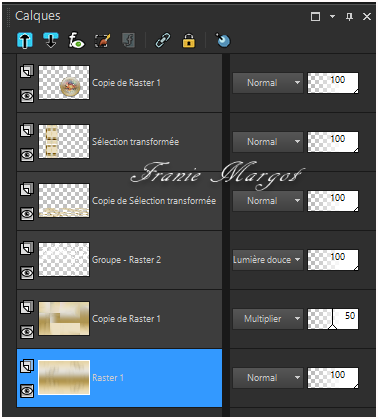Click the opacity slider showing 50
The image size is (378, 419).
point(333,319)
